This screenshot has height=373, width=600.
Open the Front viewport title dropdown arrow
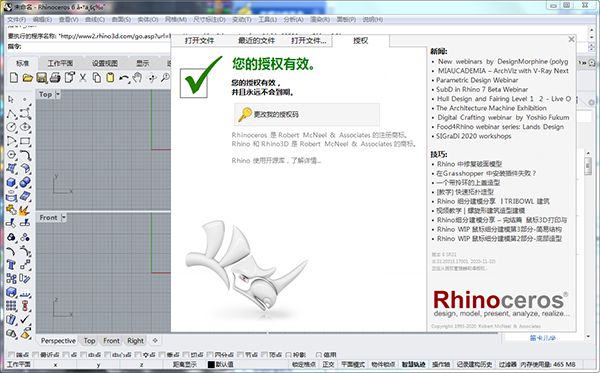pos(64,217)
